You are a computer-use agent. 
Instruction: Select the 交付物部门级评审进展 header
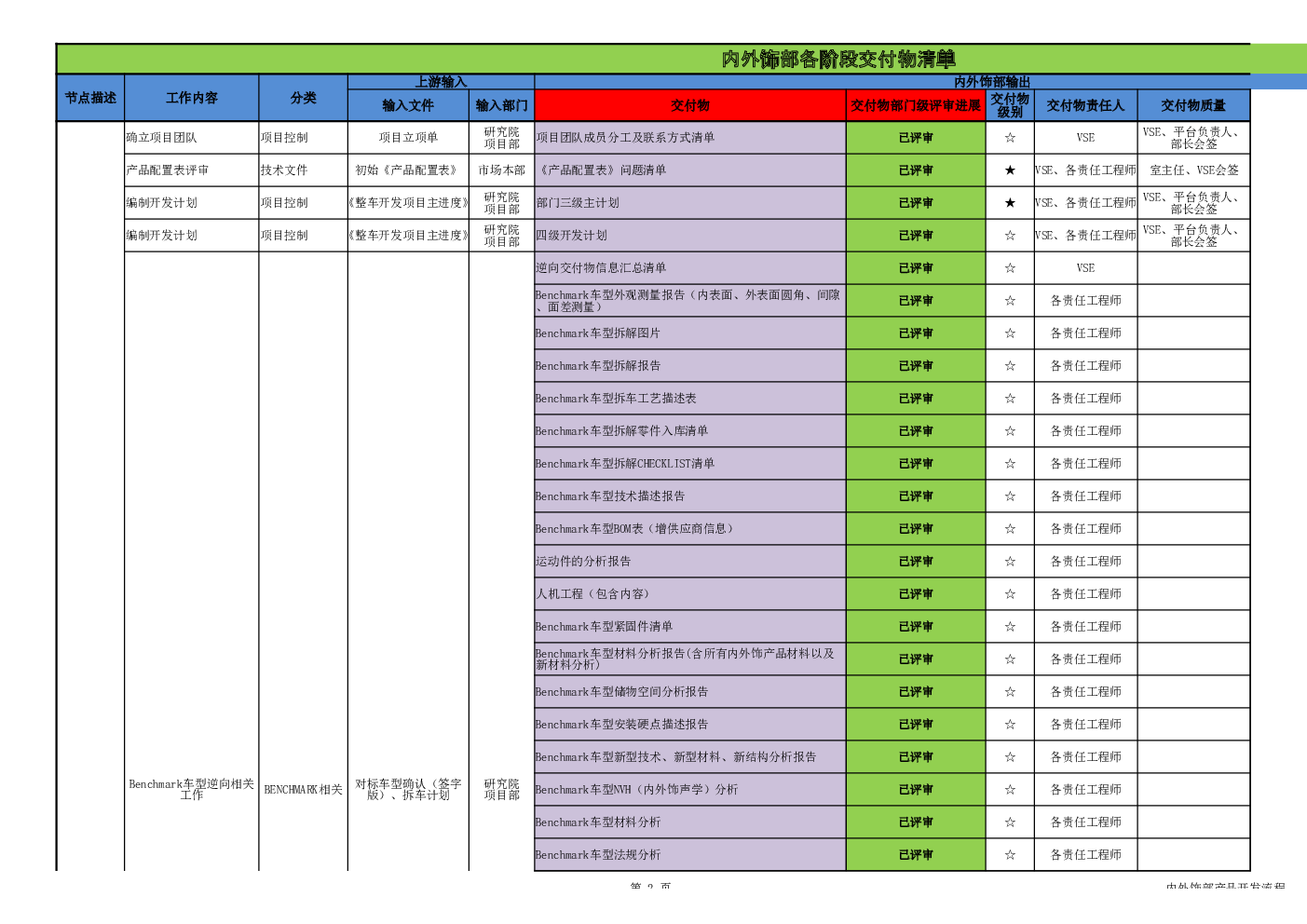click(916, 105)
